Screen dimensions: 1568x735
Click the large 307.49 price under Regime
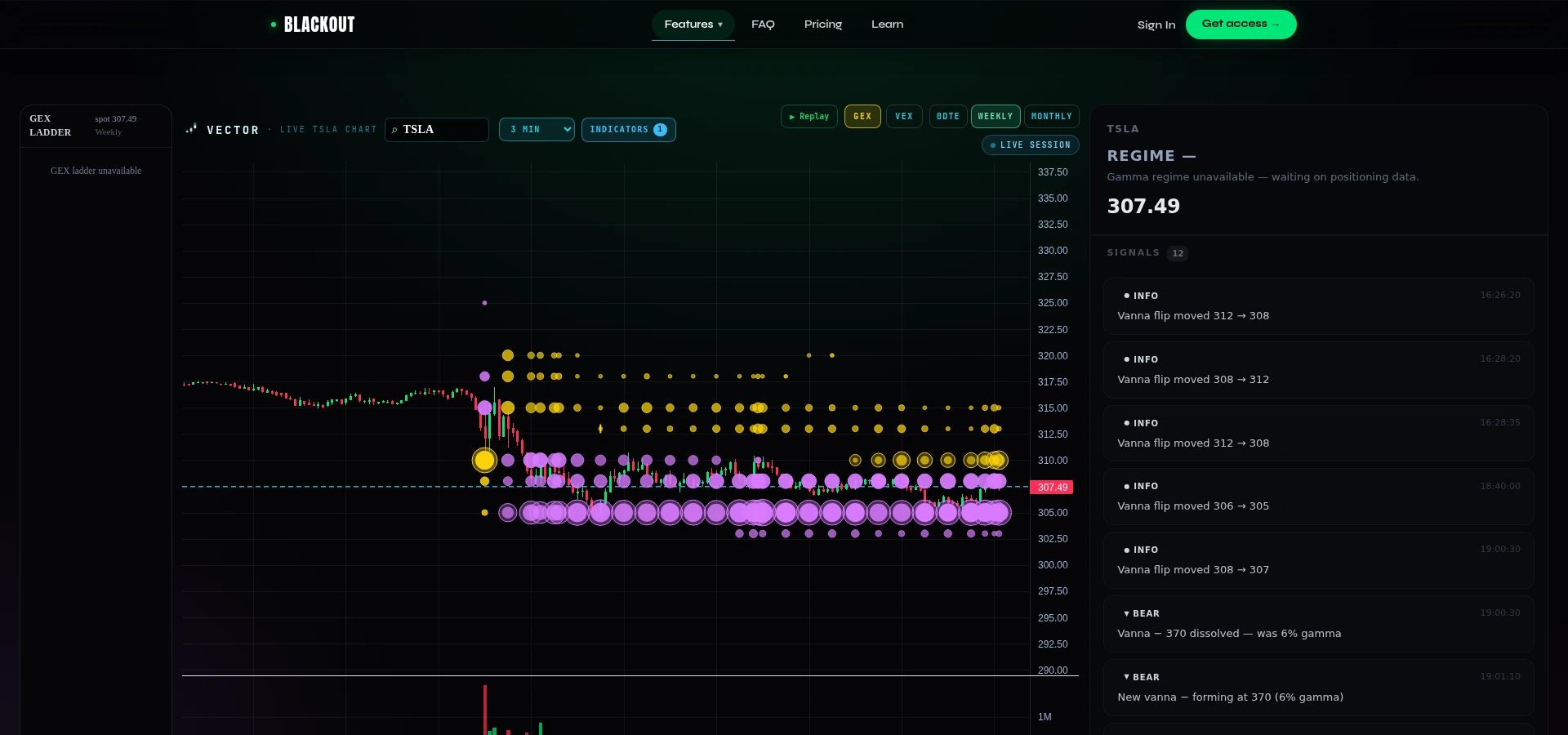(x=1143, y=206)
